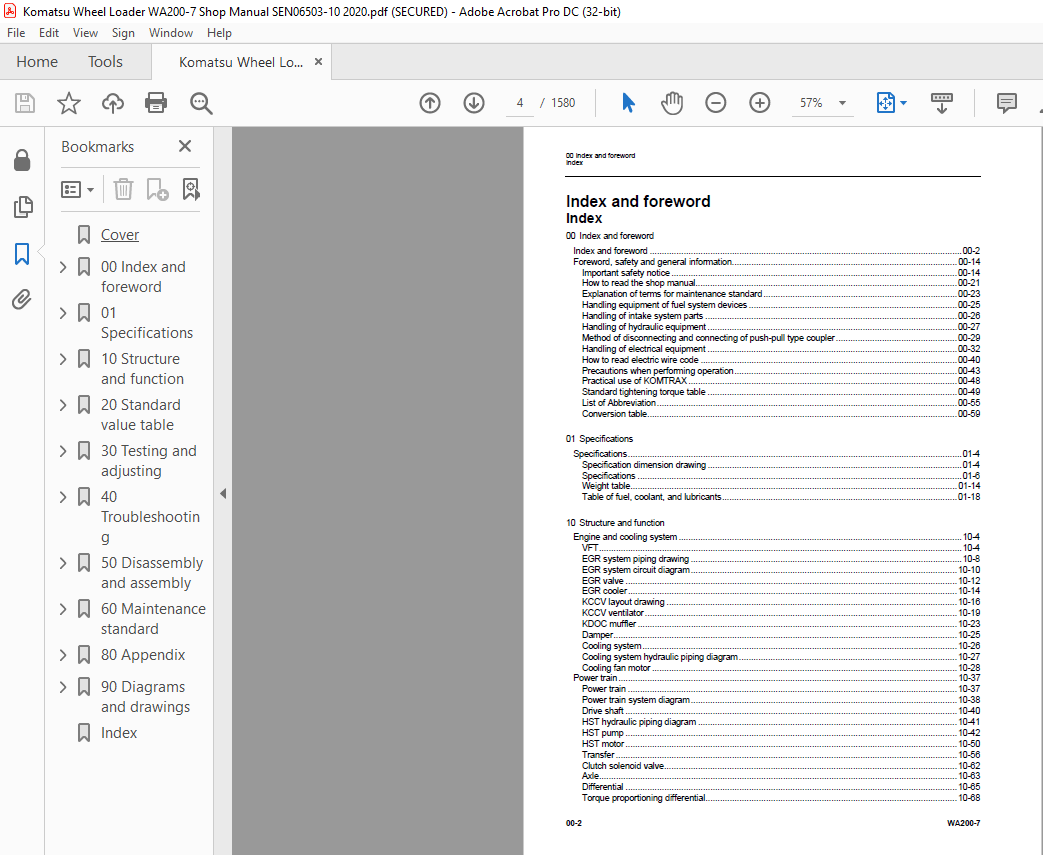The width and height of the screenshot is (1043, 855).
Task: Switch to the Home tab
Action: (x=37, y=62)
